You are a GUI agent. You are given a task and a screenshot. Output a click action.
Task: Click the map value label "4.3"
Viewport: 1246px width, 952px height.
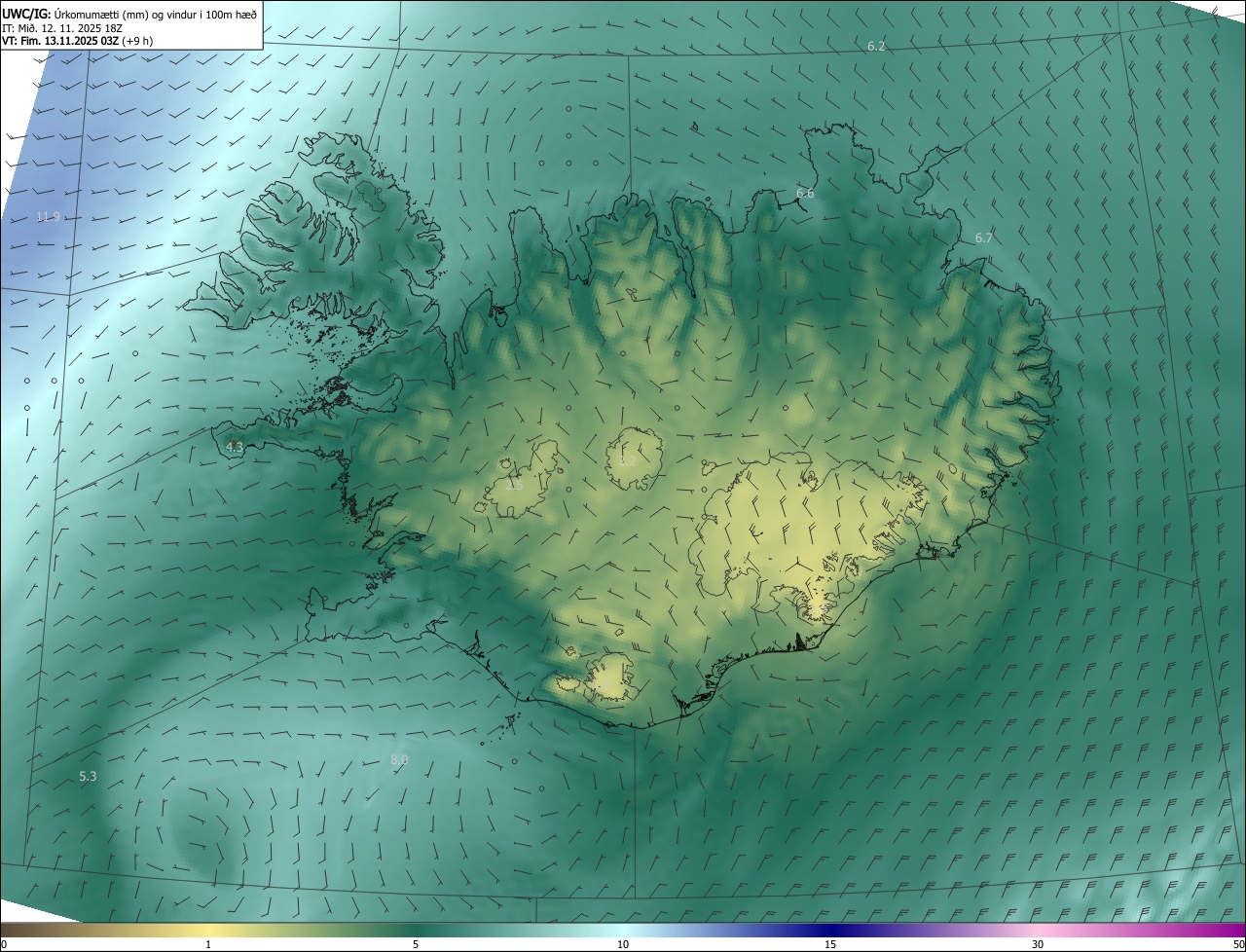click(x=234, y=447)
